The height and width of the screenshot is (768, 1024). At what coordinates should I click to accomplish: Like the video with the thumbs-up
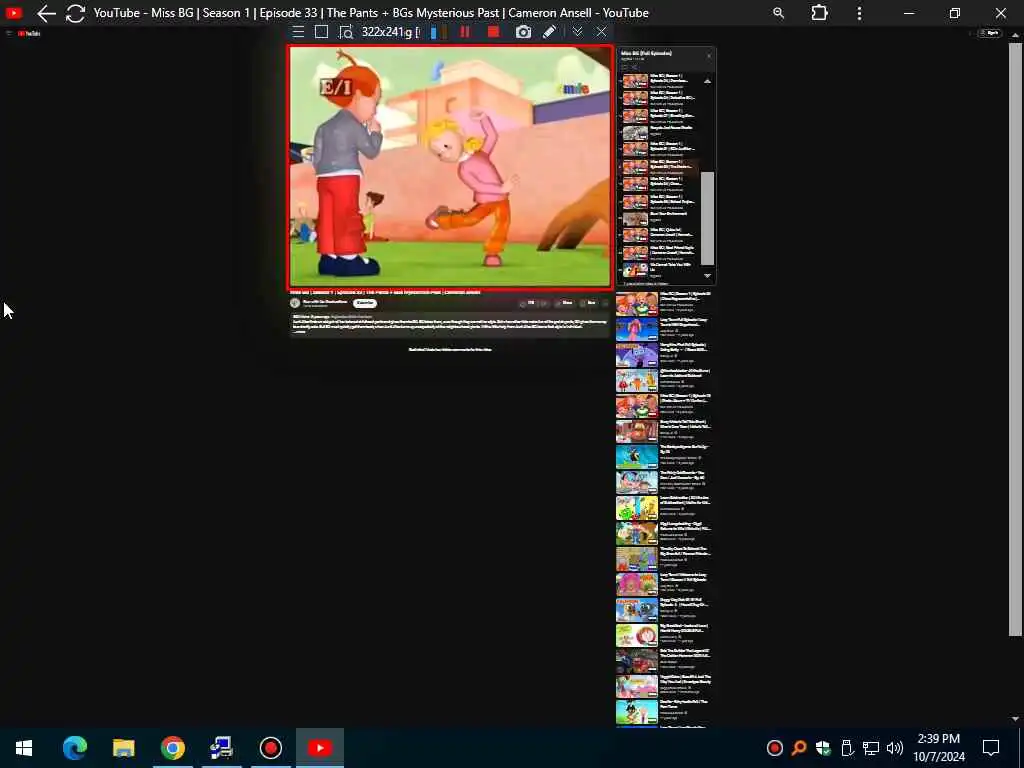[527, 303]
